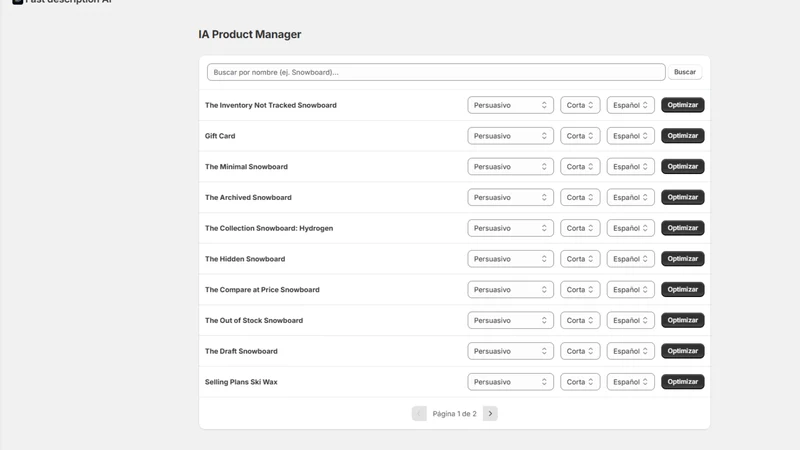800x450 pixels.
Task: Click the "The Out of Stock Snowboard" name
Action: click(254, 320)
